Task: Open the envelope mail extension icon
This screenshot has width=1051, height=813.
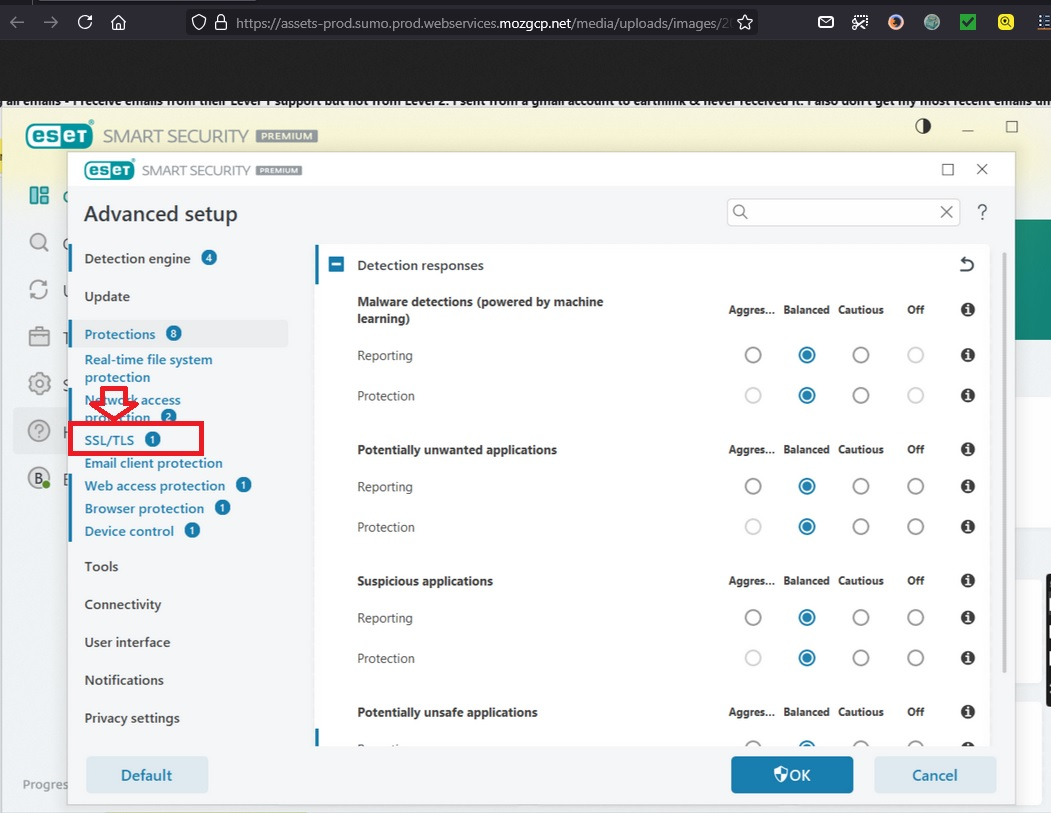Action: pyautogui.click(x=826, y=22)
